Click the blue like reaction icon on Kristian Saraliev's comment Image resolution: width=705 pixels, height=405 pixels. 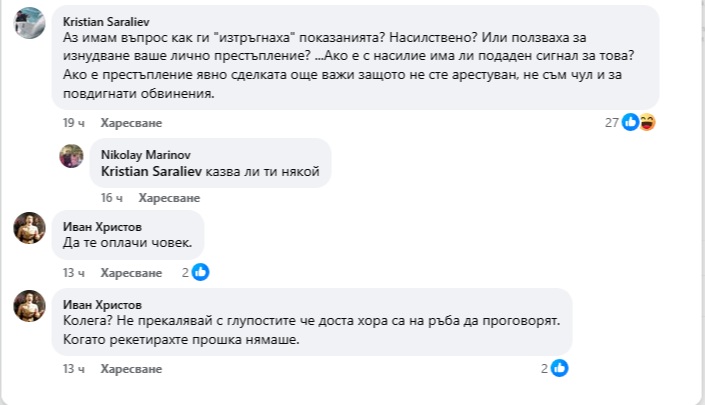tap(630, 122)
